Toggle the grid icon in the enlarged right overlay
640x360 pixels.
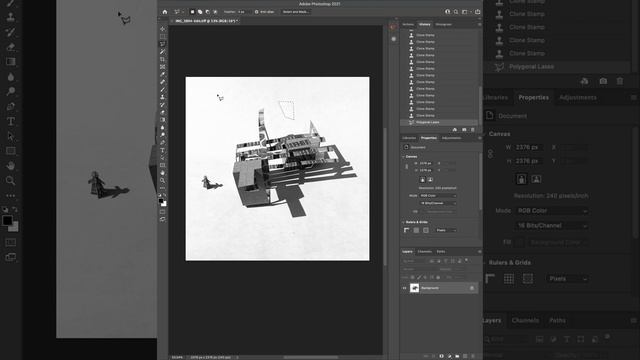pyautogui.click(x=509, y=279)
